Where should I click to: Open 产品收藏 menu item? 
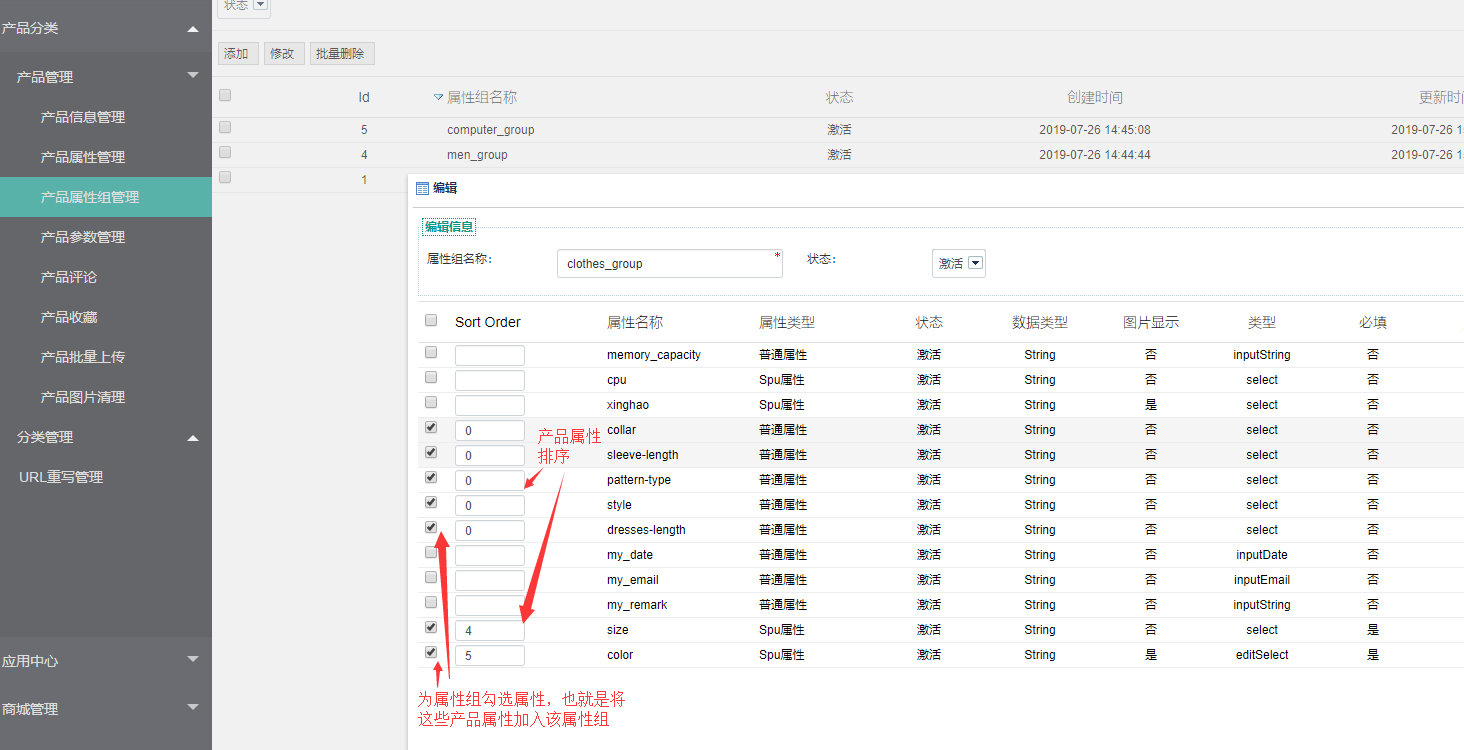69,317
